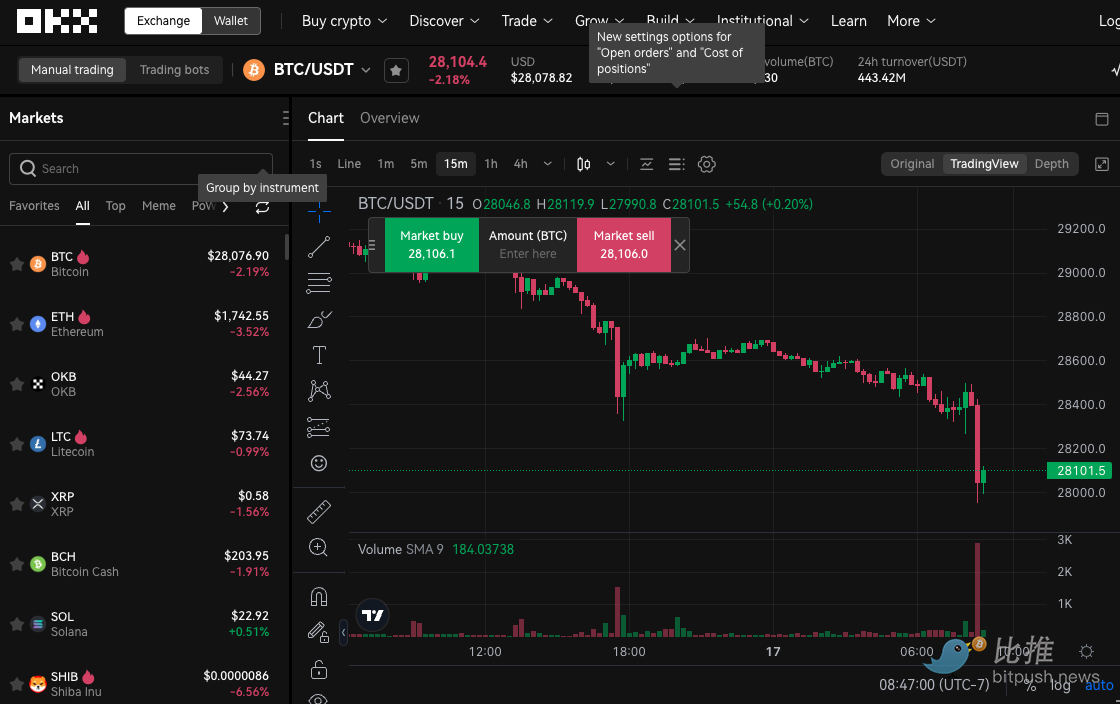Open the order lines display settings icon
Screen dimensions: 1120x704
676,164
